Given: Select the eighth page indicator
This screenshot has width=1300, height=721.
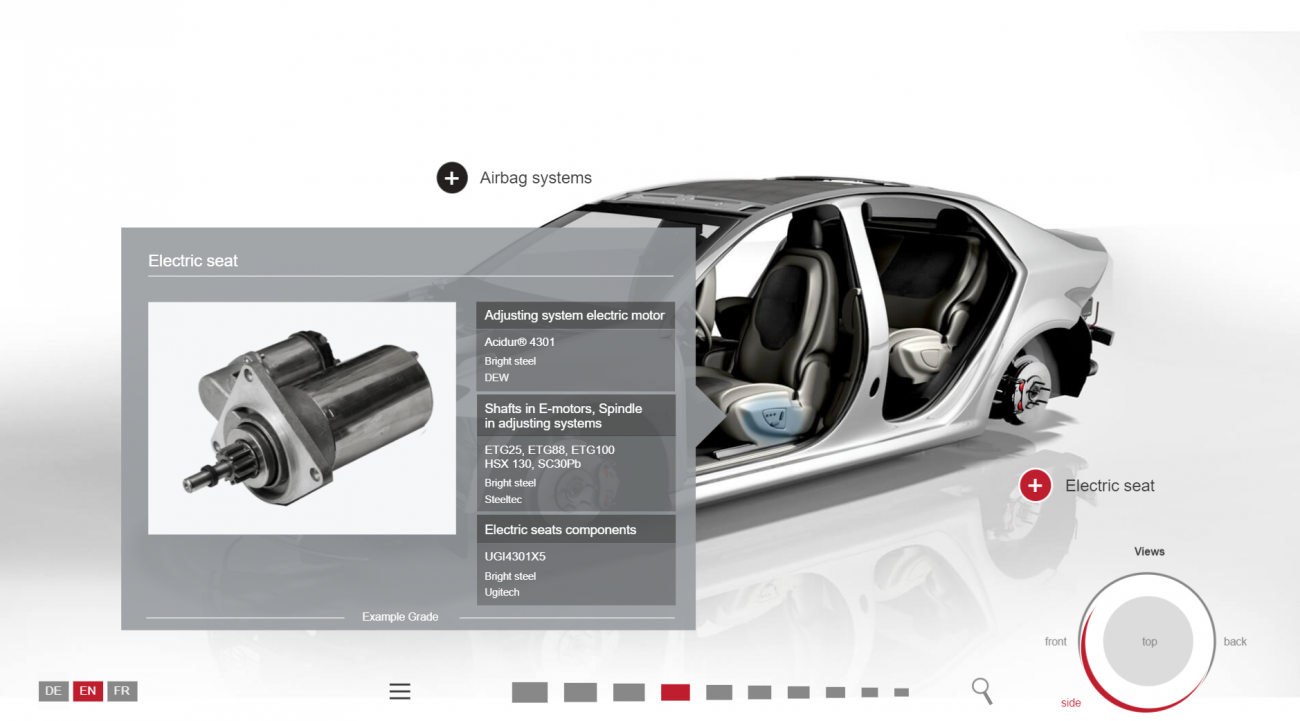Looking at the screenshot, I should tap(835, 692).
